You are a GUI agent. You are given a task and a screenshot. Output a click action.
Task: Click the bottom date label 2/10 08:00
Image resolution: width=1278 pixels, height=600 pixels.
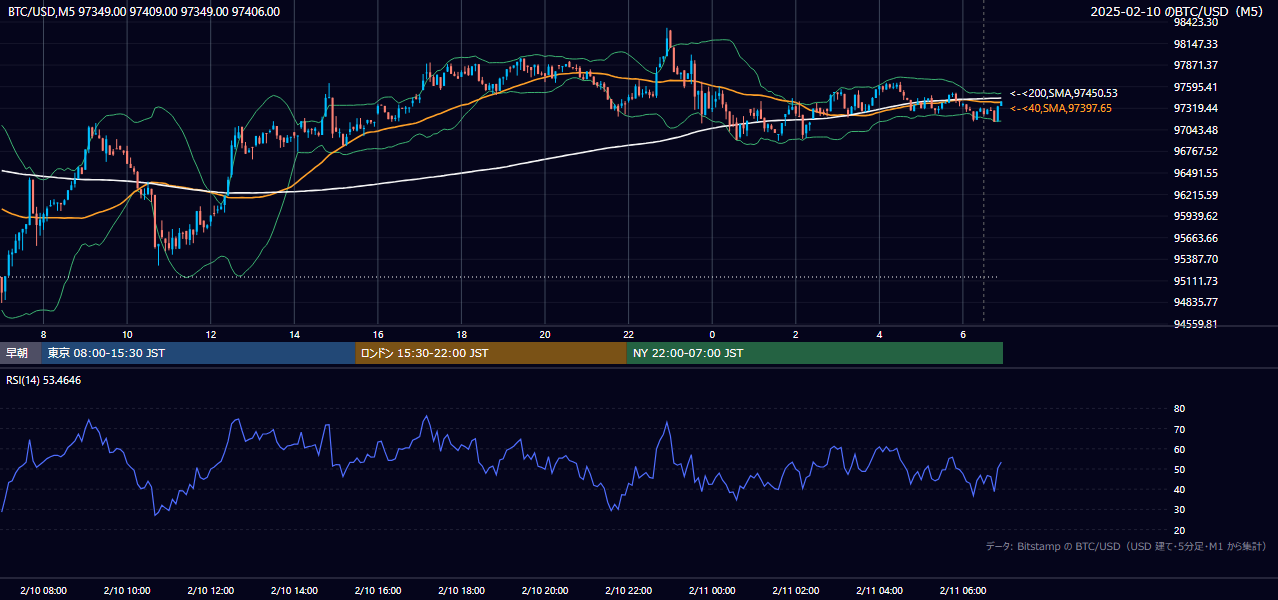[44, 591]
